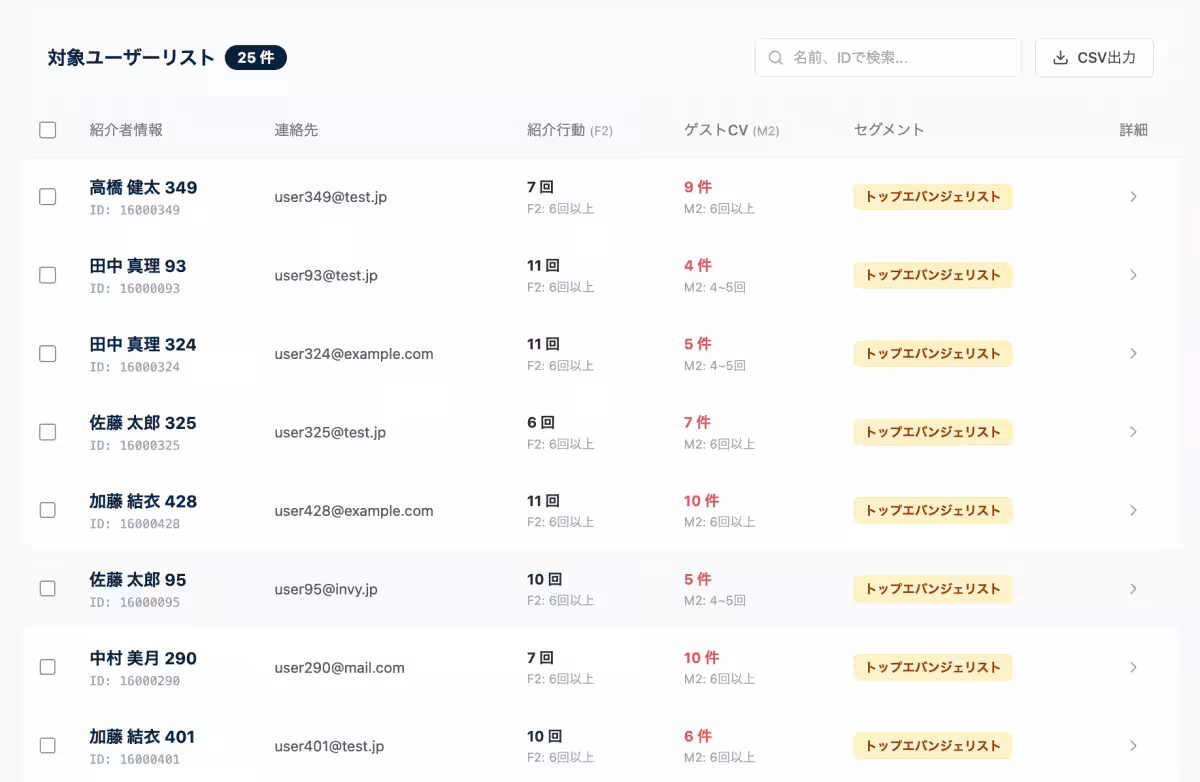Open details chevron for 田中 真理 324
Image resolution: width=1200 pixels, height=782 pixels.
tap(1133, 353)
